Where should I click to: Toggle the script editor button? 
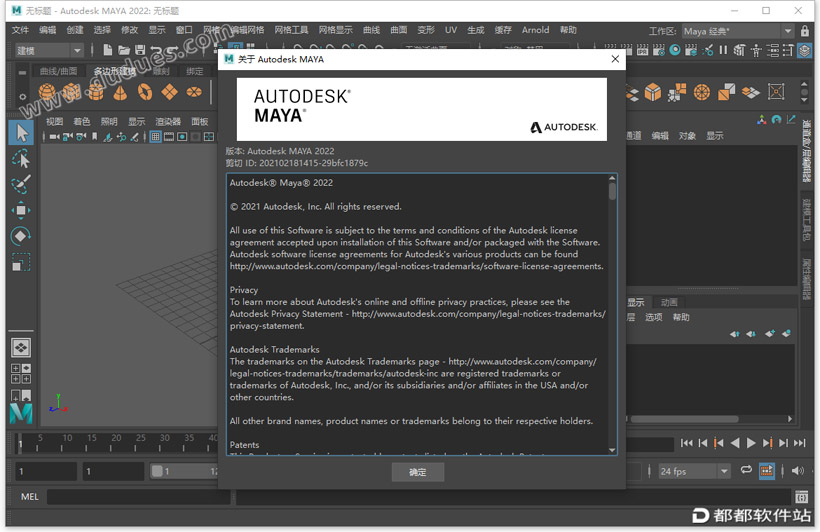tap(801, 496)
